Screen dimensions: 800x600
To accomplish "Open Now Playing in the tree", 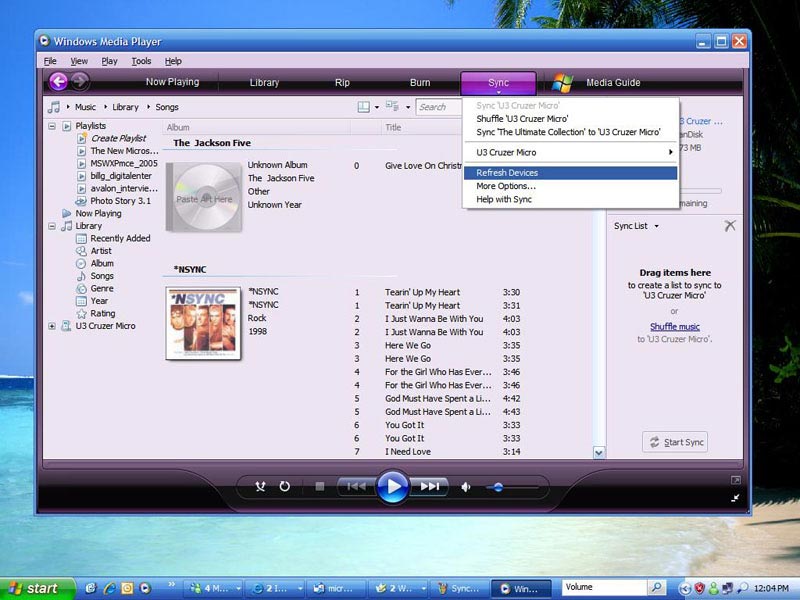I will point(98,213).
